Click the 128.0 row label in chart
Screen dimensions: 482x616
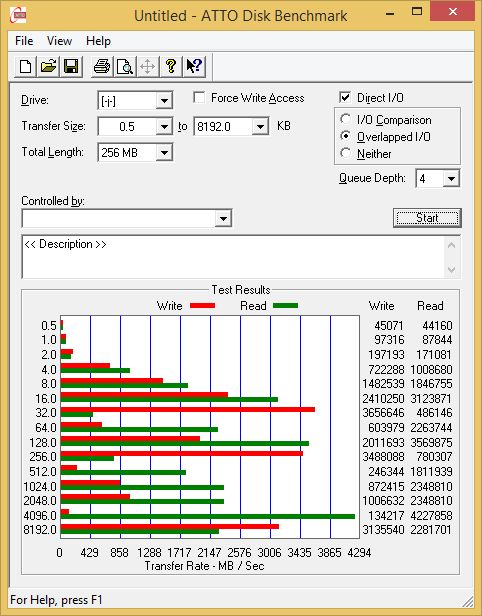(x=43, y=443)
